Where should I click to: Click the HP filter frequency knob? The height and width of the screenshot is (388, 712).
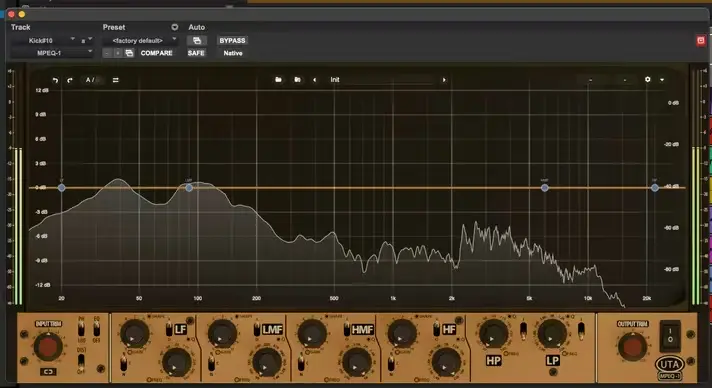coord(493,333)
